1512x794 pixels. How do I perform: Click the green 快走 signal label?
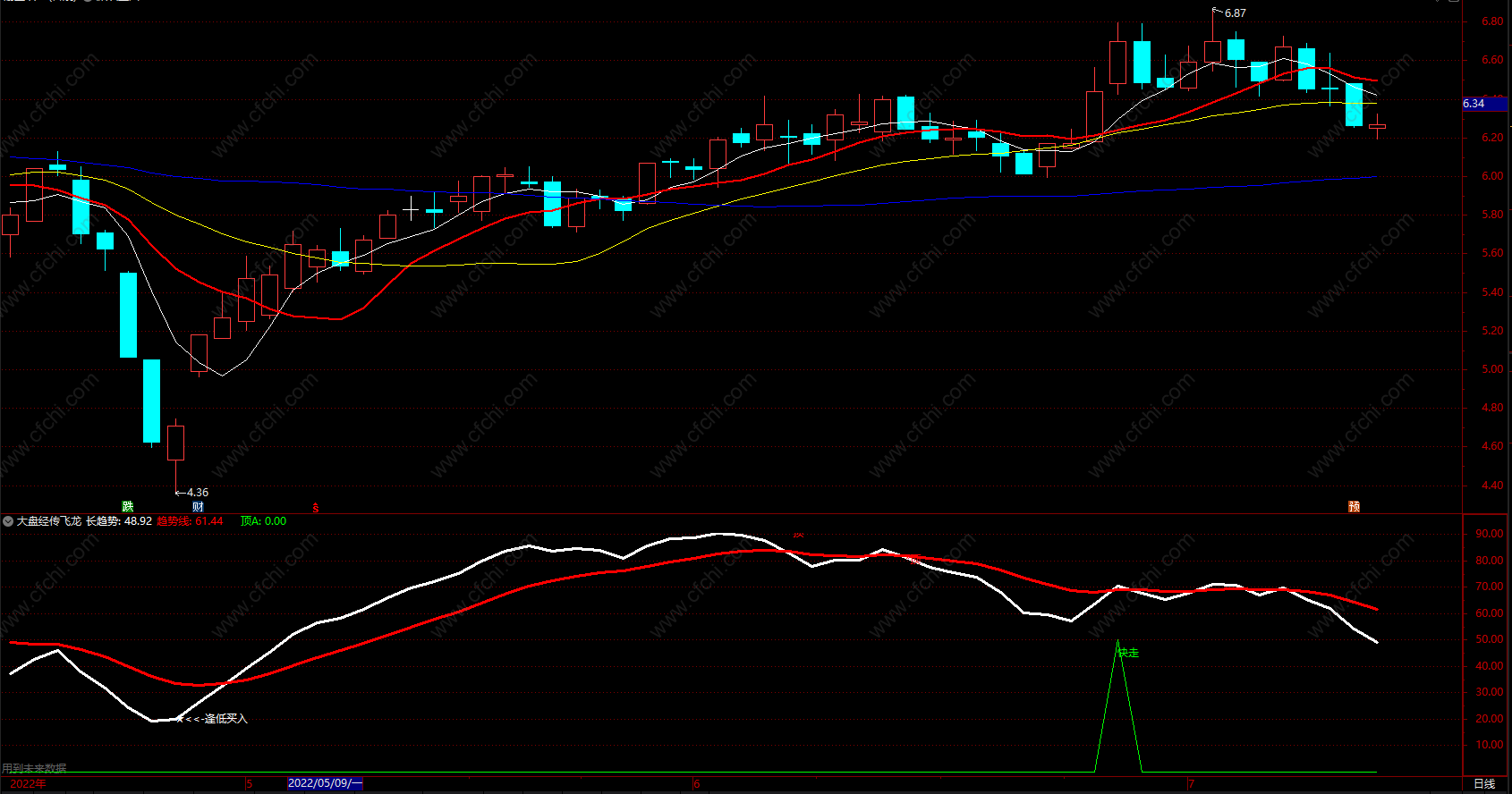pos(1129,653)
